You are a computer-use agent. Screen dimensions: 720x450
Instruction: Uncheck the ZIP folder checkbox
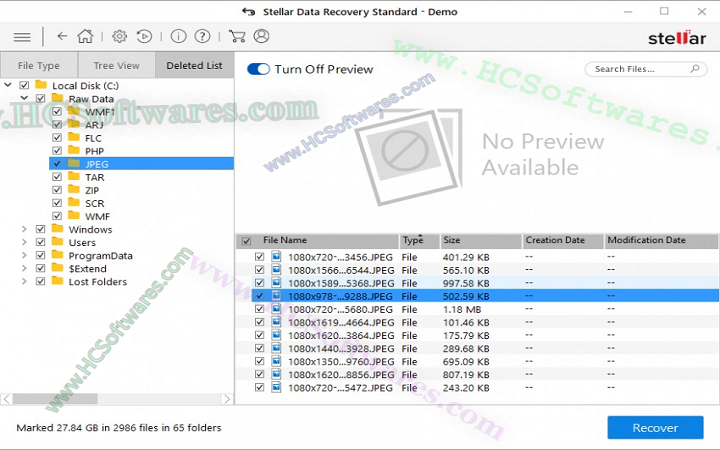click(57, 190)
